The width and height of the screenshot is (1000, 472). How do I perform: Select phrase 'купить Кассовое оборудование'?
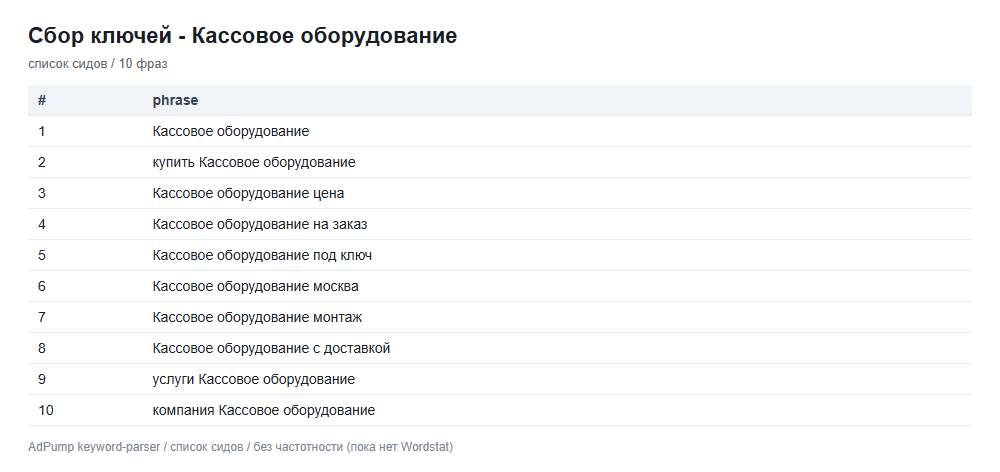click(254, 163)
